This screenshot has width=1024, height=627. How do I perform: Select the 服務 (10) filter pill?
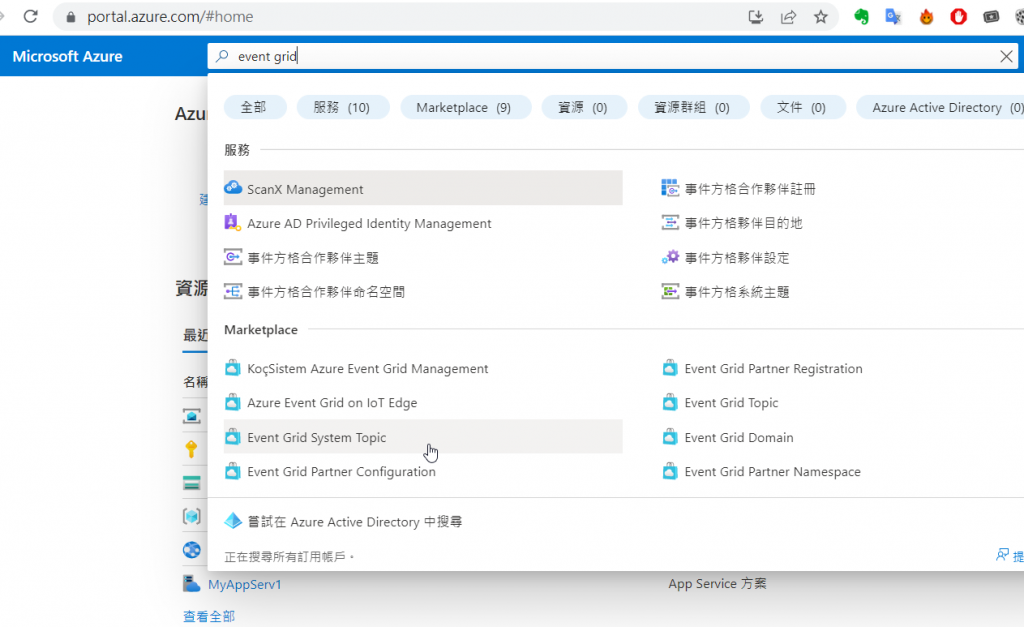pyautogui.click(x=343, y=107)
